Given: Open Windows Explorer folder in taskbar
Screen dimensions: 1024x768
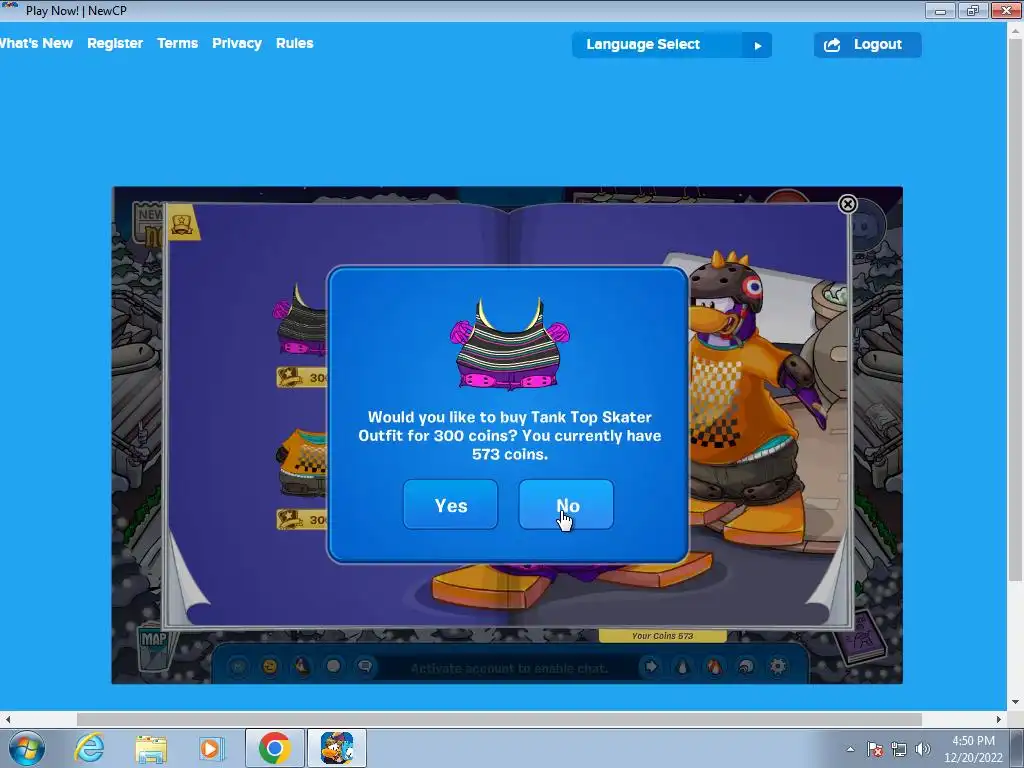Looking at the screenshot, I should coord(151,748).
